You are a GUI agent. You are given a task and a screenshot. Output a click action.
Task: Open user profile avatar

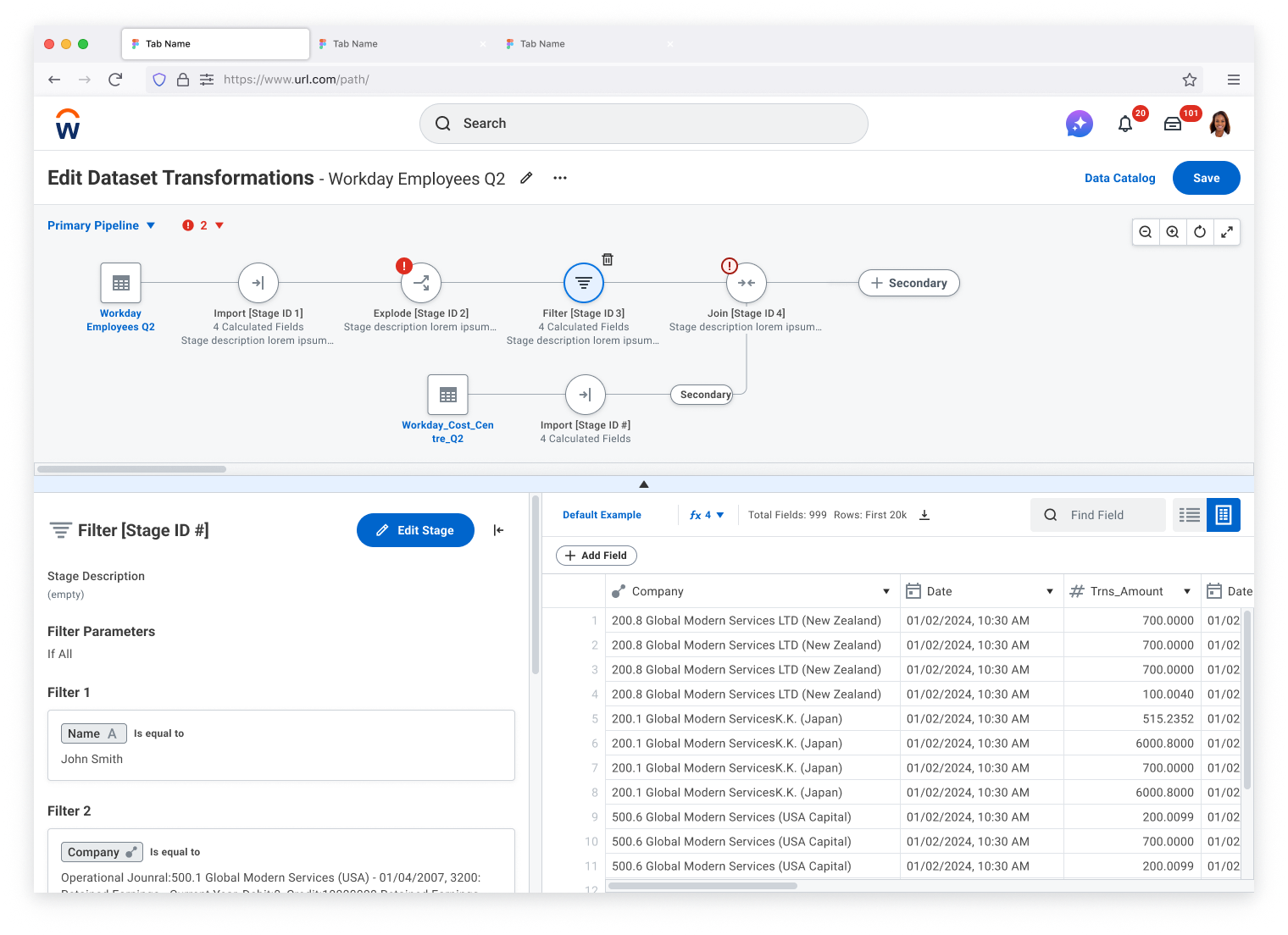[x=1220, y=124]
